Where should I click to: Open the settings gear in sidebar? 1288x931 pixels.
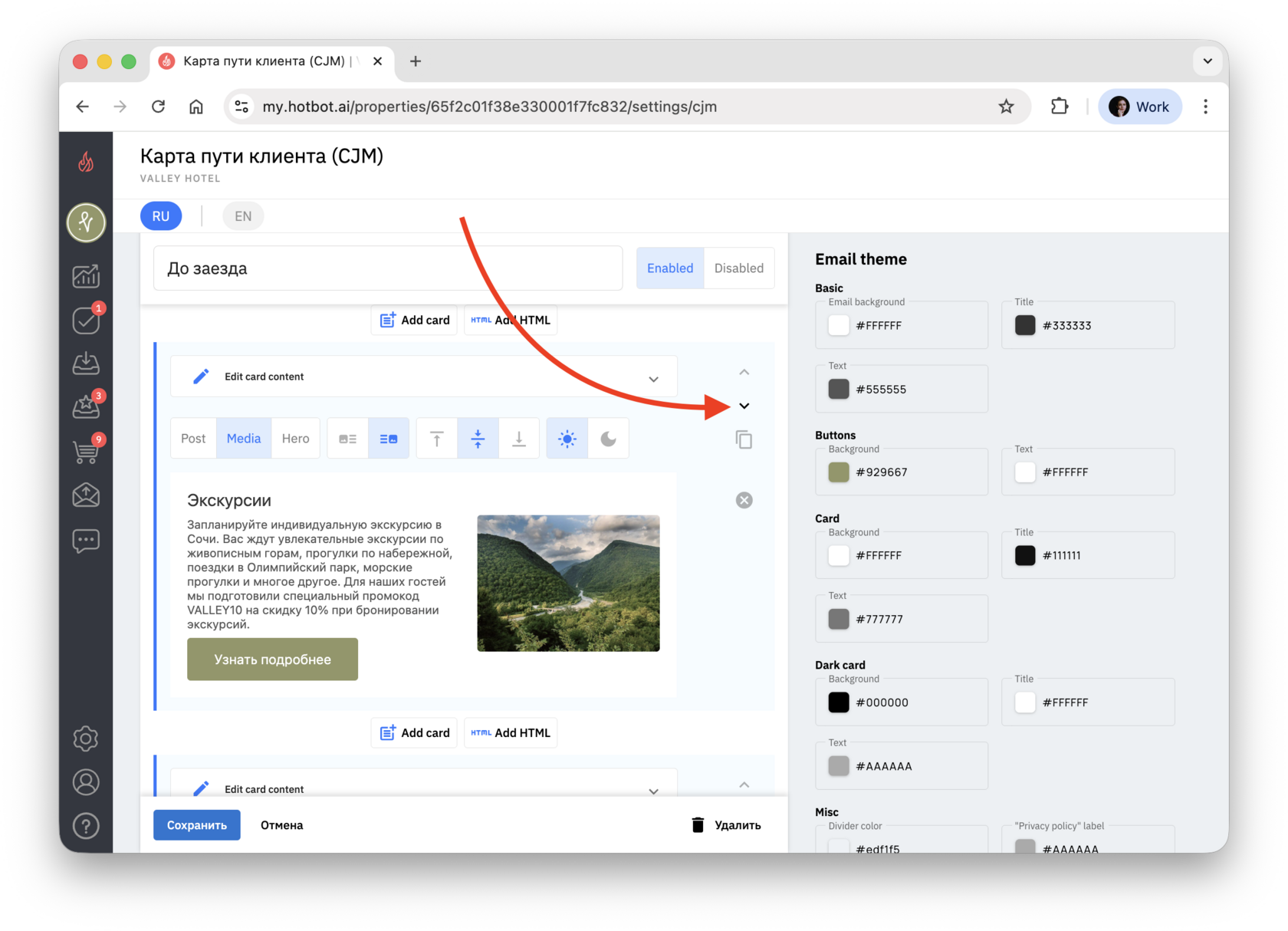[x=86, y=739]
